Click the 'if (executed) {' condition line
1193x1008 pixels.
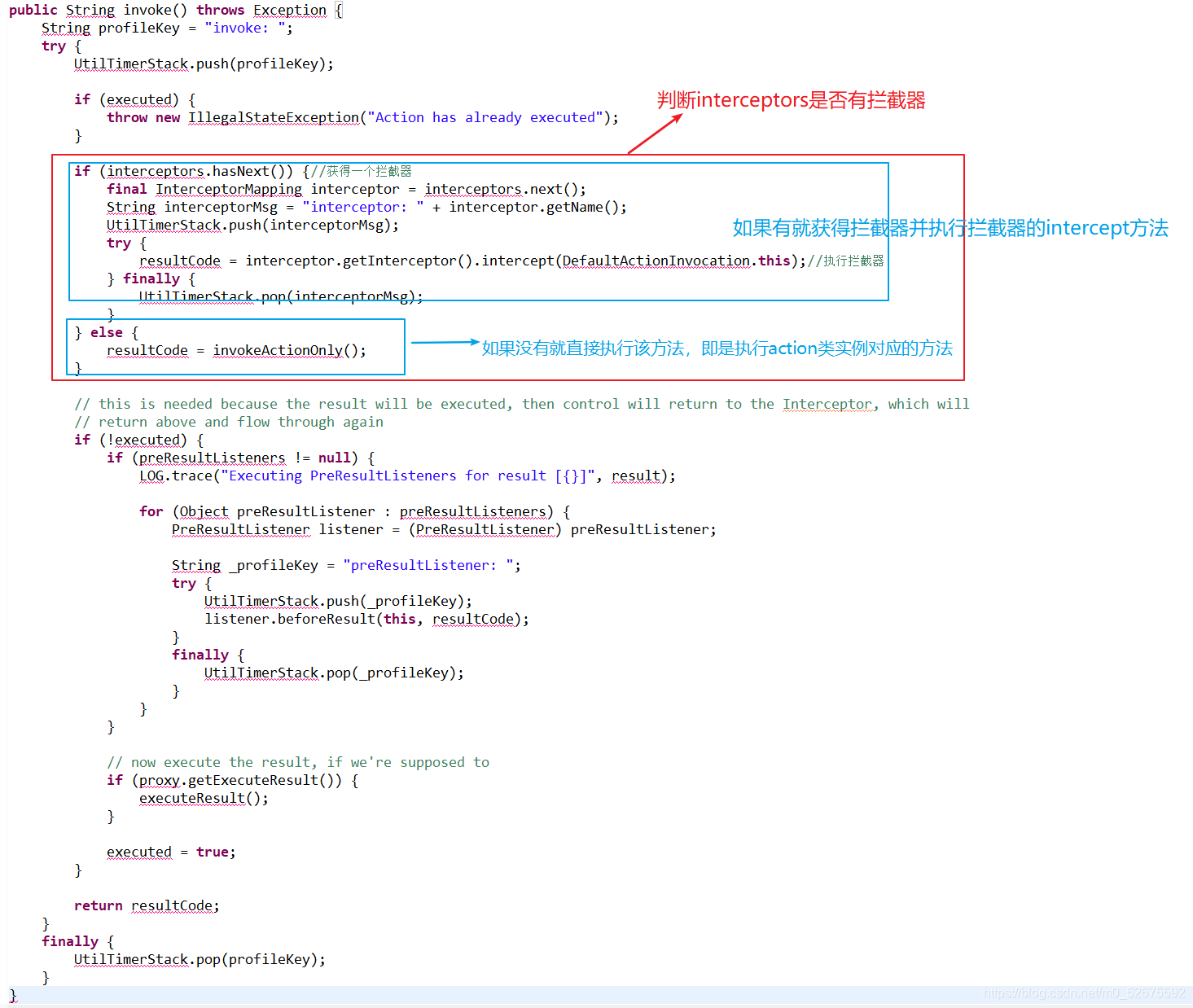[x=134, y=99]
